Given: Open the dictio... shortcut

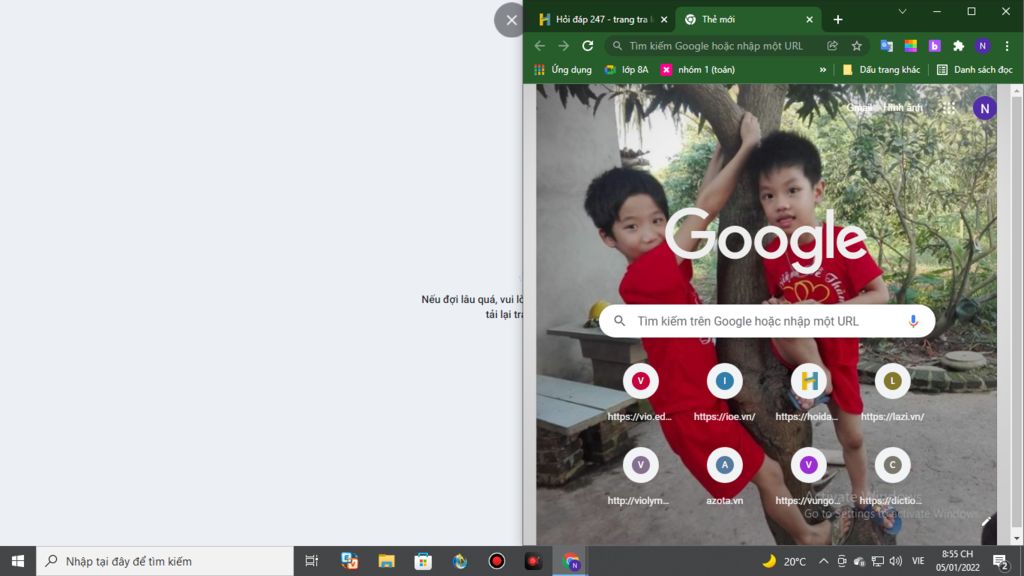Looking at the screenshot, I should [x=892, y=478].
